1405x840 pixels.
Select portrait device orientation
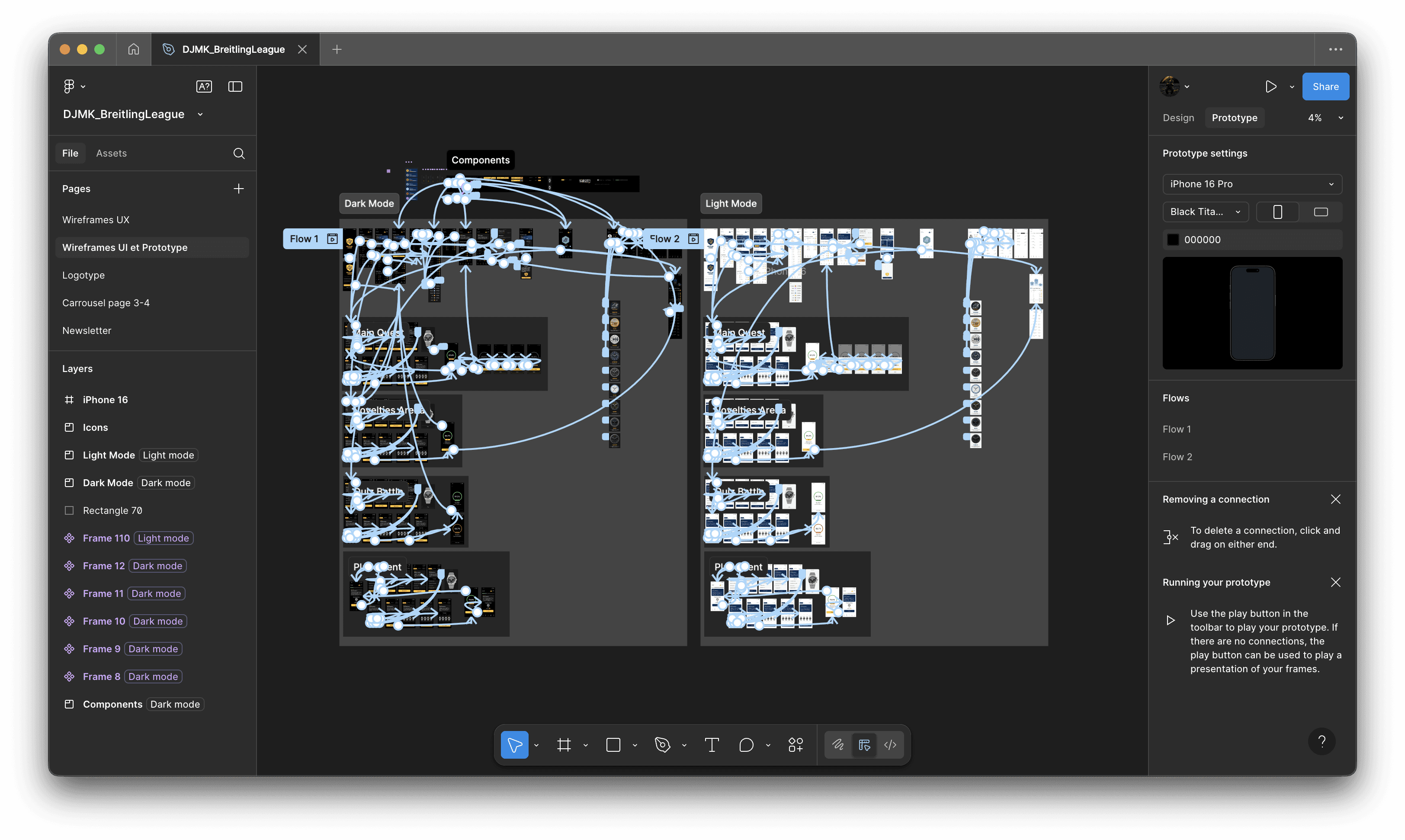pyautogui.click(x=1278, y=212)
